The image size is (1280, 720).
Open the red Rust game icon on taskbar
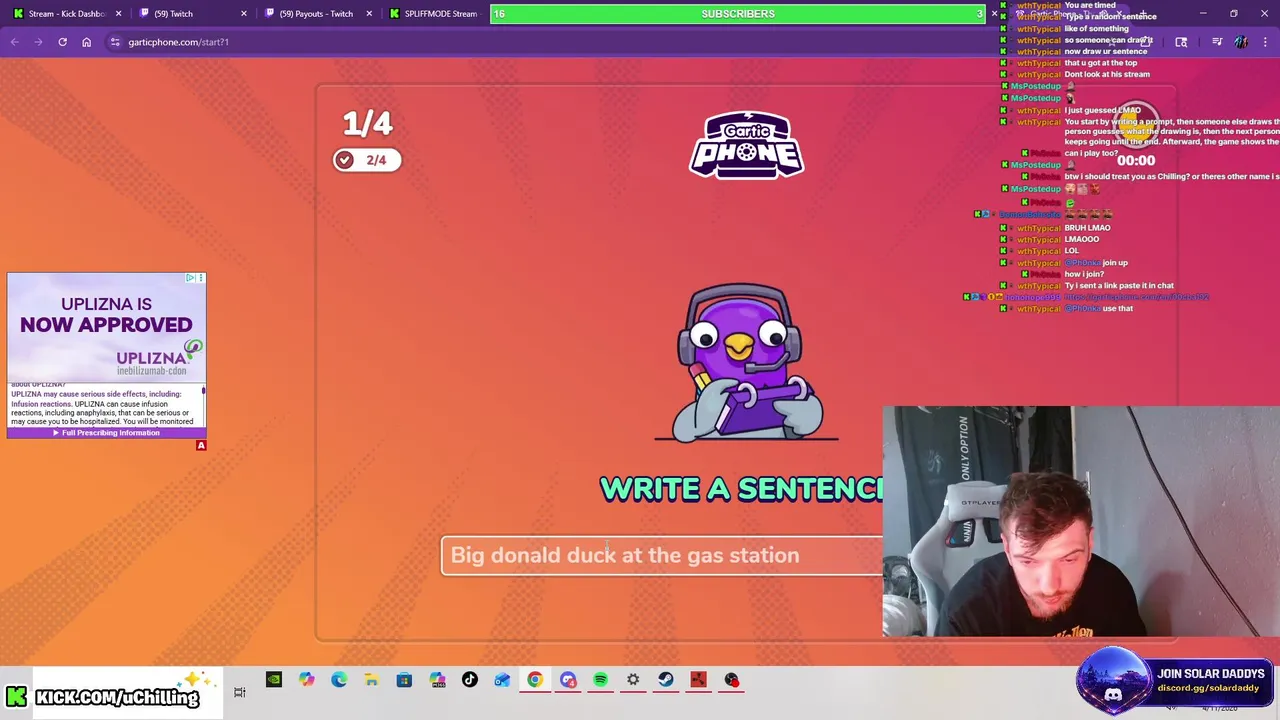(x=698, y=680)
